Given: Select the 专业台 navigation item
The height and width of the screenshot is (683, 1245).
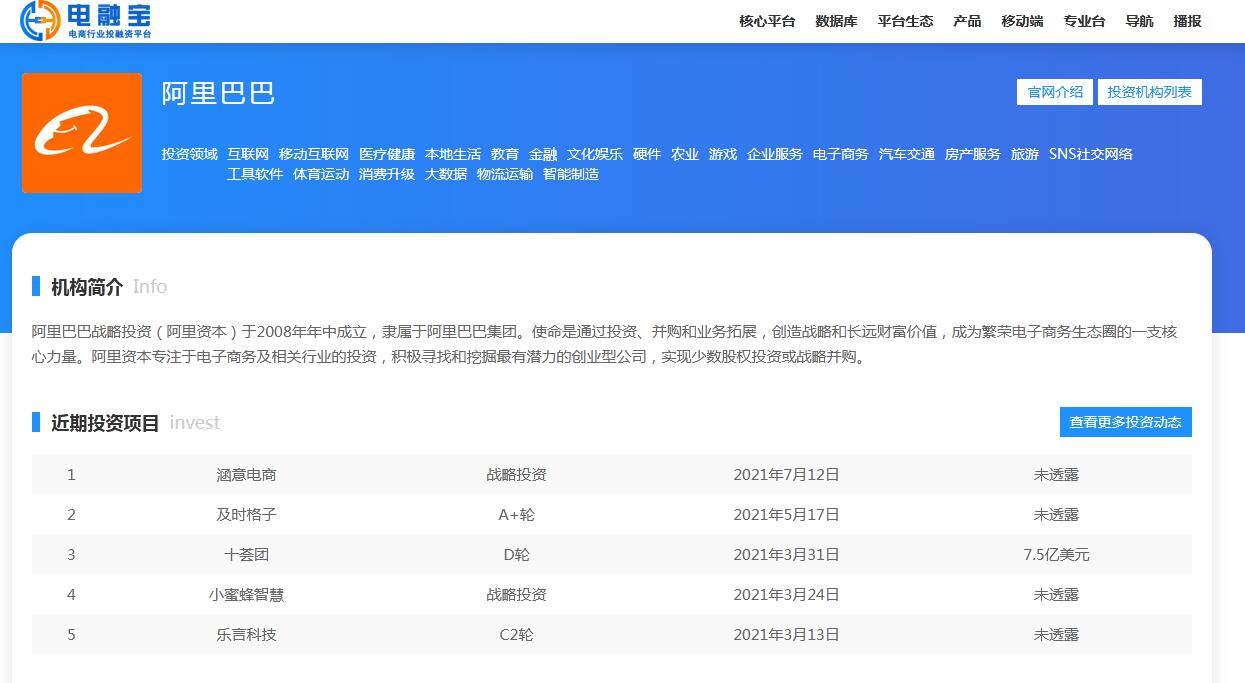Looking at the screenshot, I should 1084,21.
